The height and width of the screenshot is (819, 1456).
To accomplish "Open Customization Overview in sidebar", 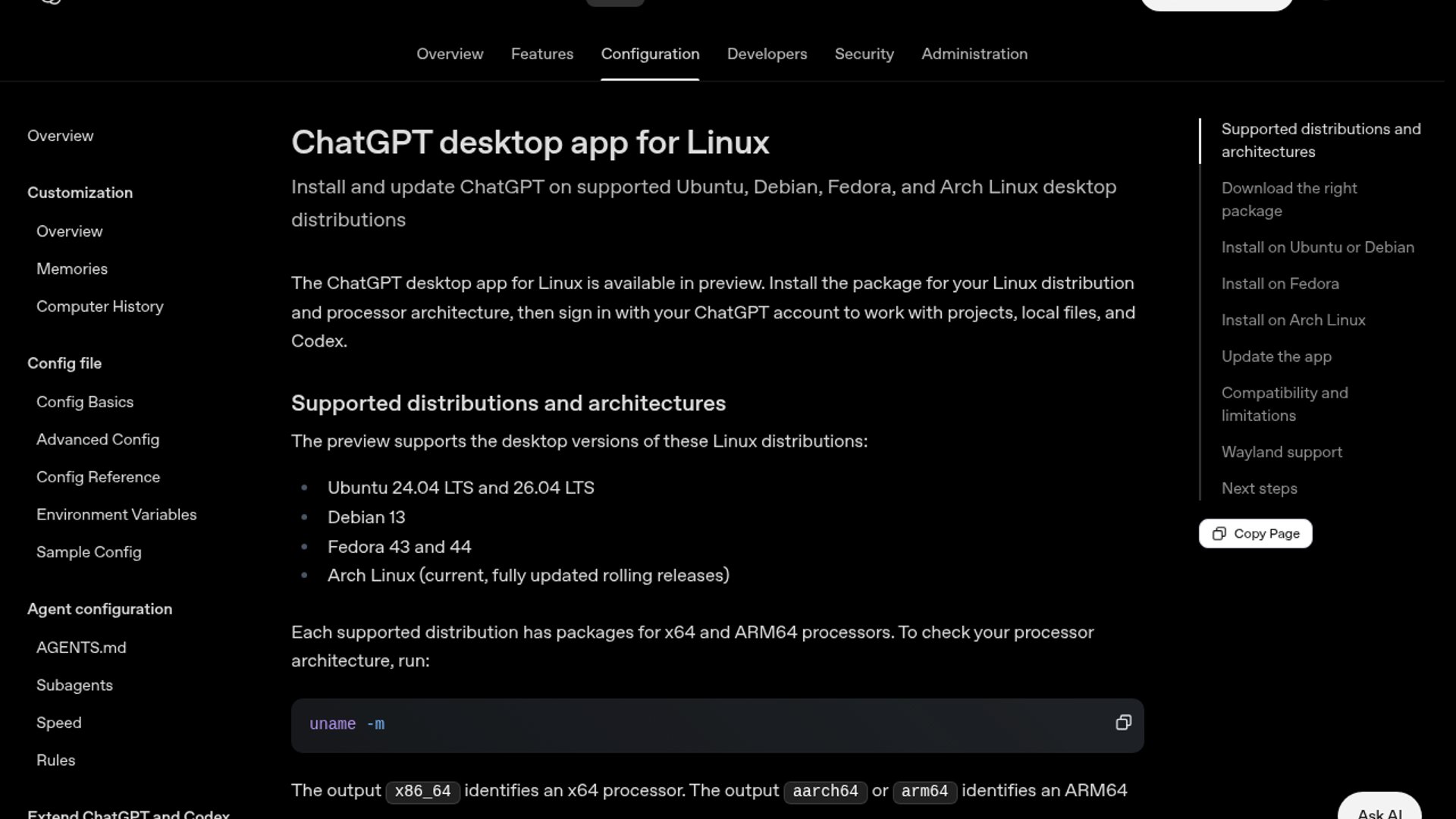I will point(69,231).
